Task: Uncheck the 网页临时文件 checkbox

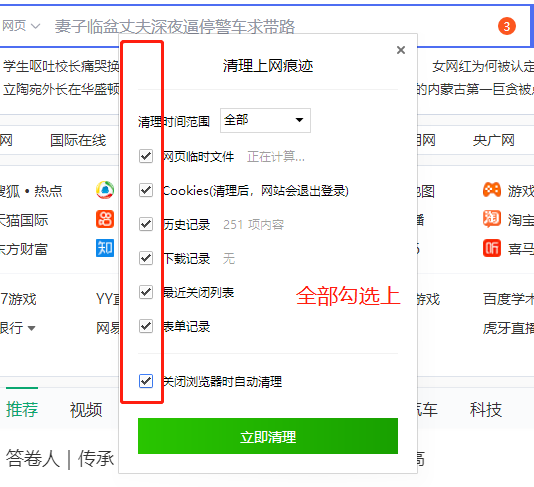Action: click(x=146, y=156)
